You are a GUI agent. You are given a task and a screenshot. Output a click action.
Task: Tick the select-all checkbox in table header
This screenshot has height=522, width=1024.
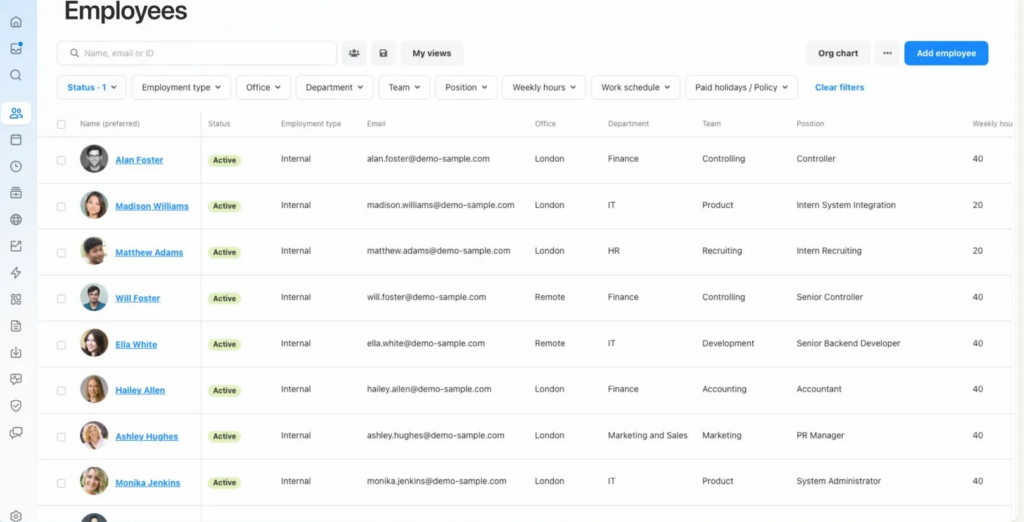61,124
